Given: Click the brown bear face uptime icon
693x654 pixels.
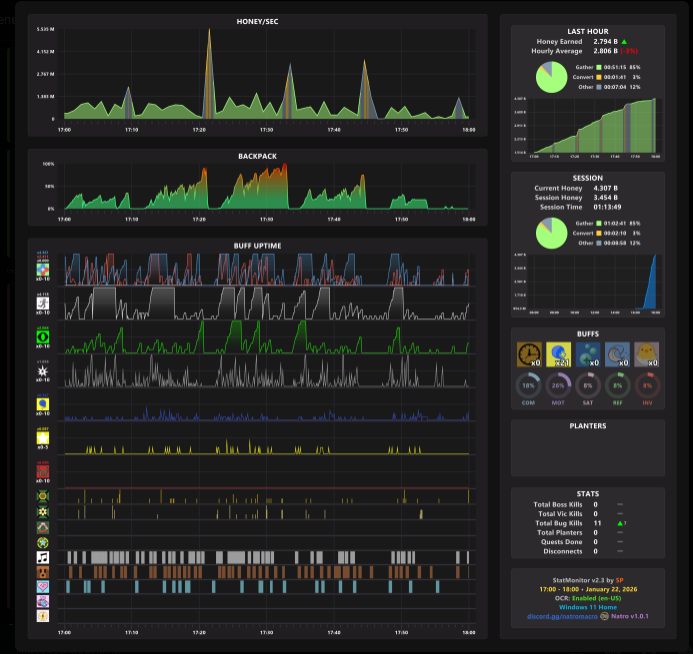Looking at the screenshot, I should pos(43,572).
